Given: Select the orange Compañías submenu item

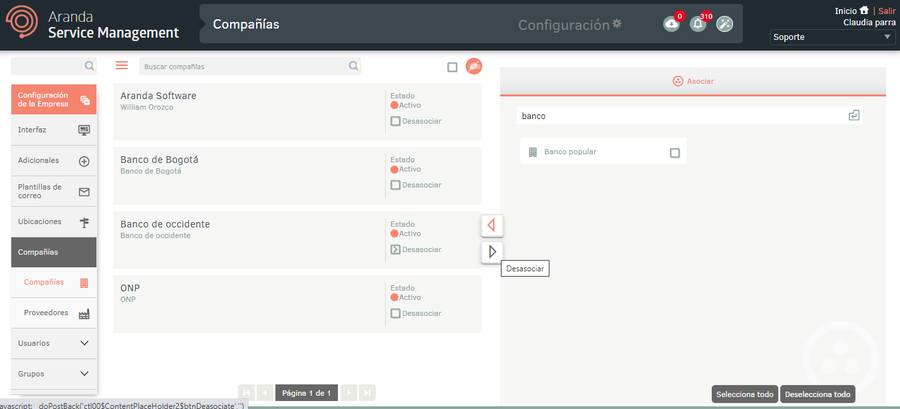Looking at the screenshot, I should pyautogui.click(x=54, y=282).
